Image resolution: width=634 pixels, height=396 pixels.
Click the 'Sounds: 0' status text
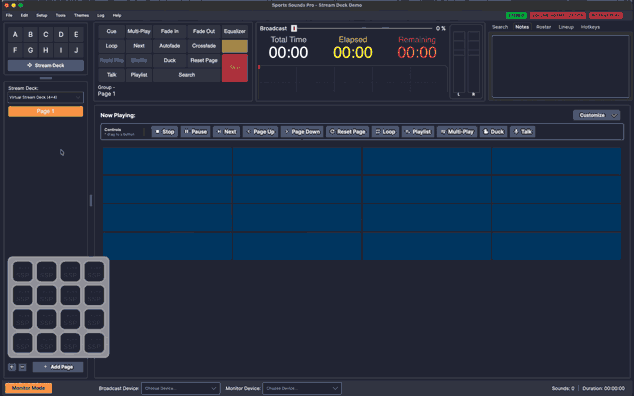coord(563,388)
